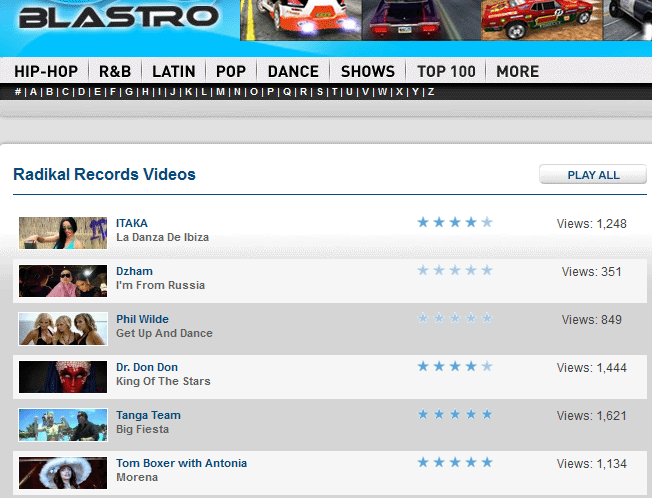
Task: Rate ITAKA video with the fifth star
Action: pyautogui.click(x=487, y=223)
